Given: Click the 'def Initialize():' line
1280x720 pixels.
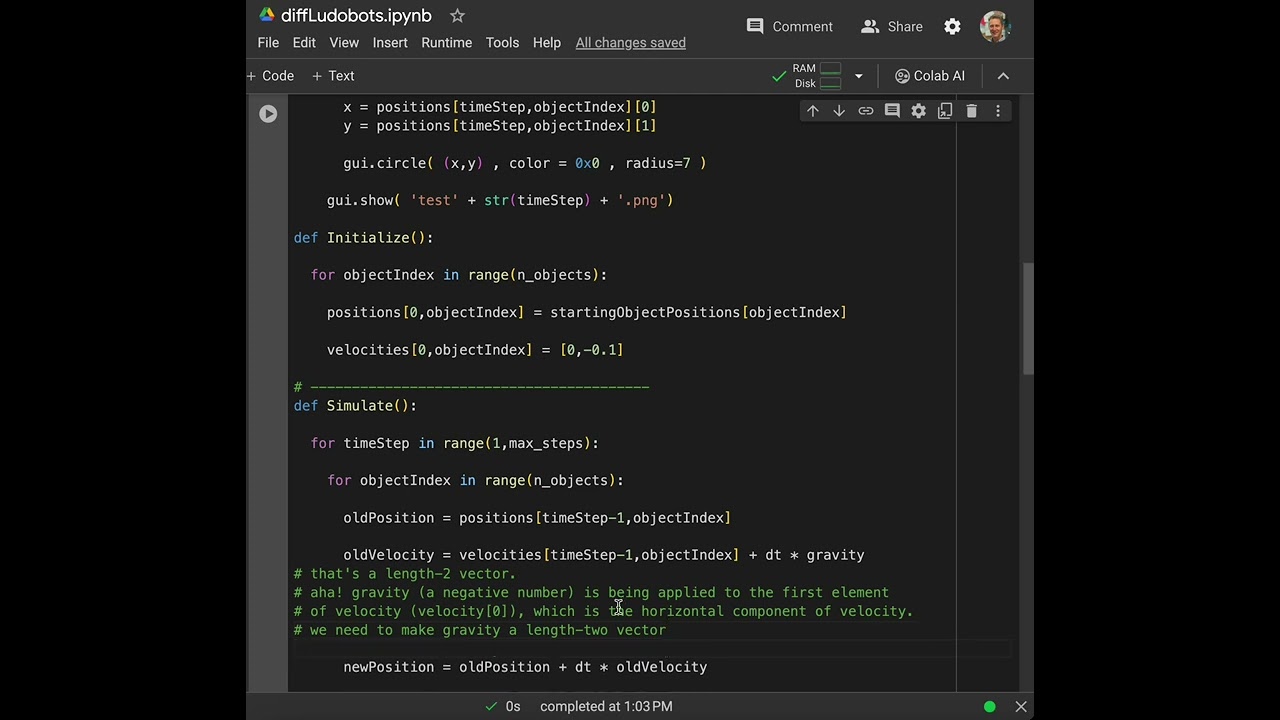Looking at the screenshot, I should click(x=363, y=238).
